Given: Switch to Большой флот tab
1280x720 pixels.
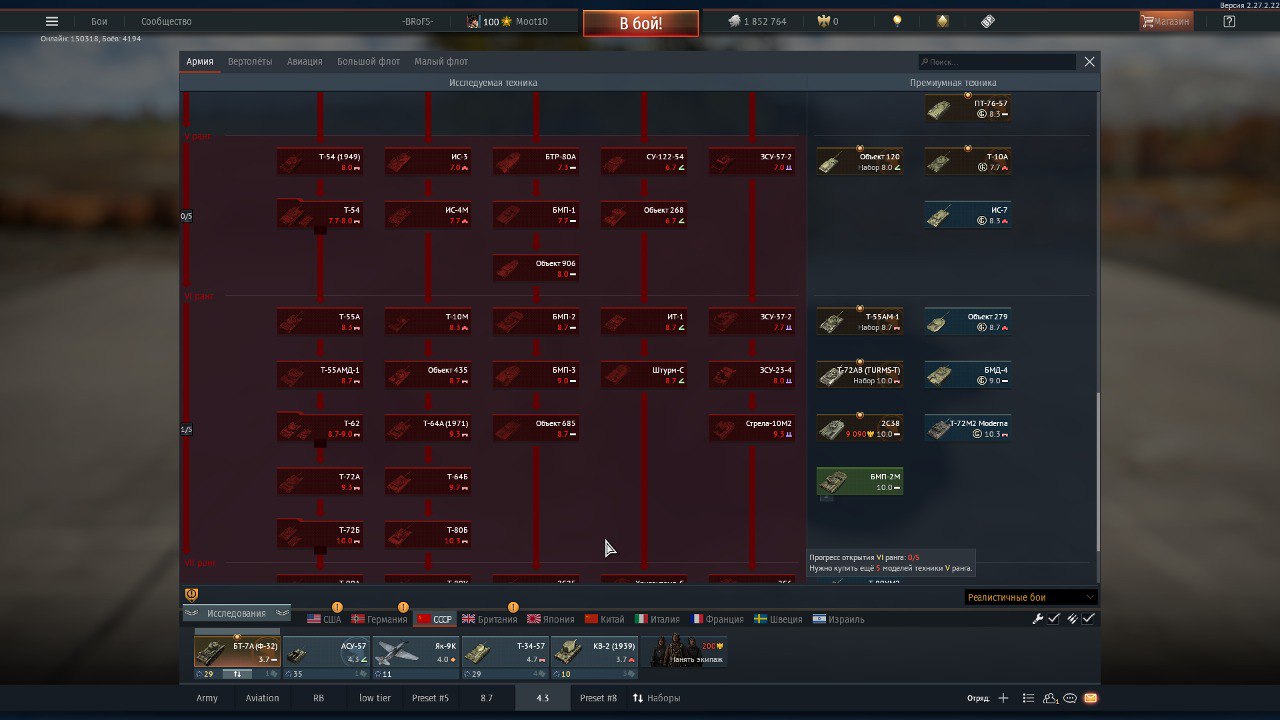Looking at the screenshot, I should coord(368,61).
